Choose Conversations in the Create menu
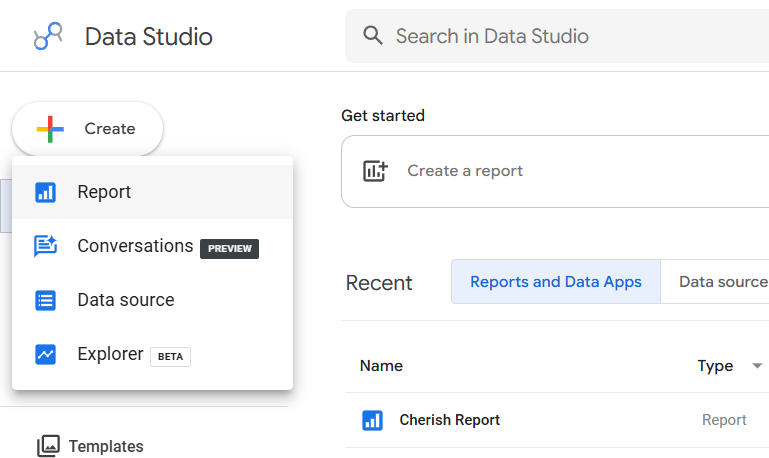Viewport: 769px width, 458px height. pyautogui.click(x=153, y=246)
